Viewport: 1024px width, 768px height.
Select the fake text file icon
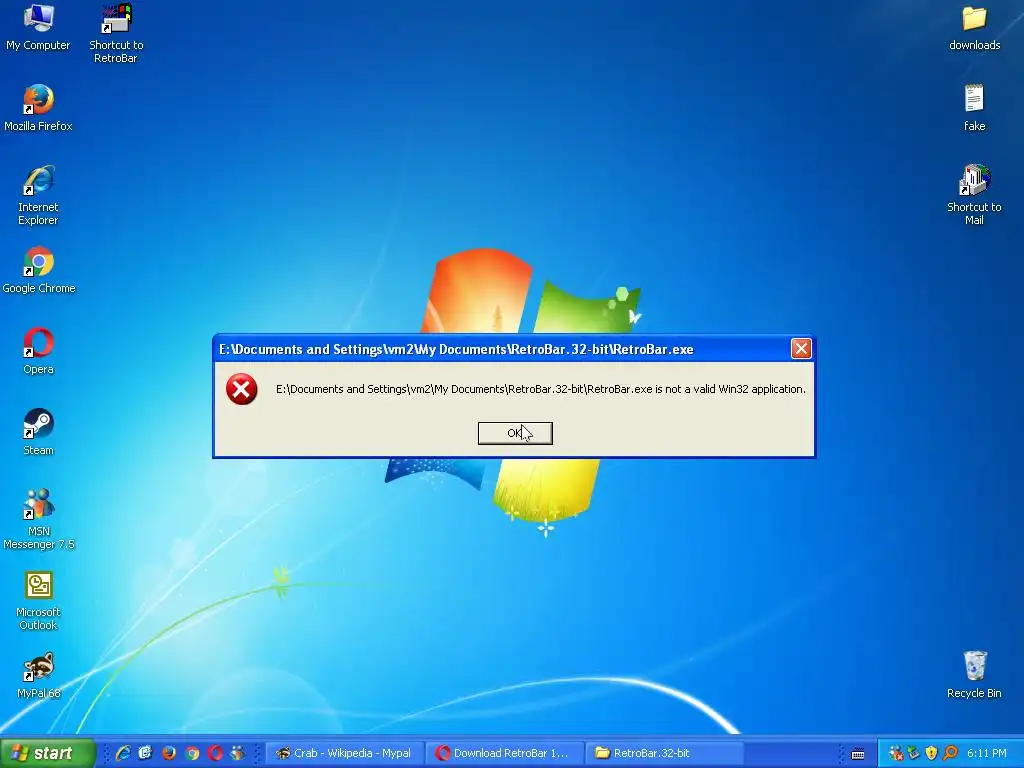[974, 108]
